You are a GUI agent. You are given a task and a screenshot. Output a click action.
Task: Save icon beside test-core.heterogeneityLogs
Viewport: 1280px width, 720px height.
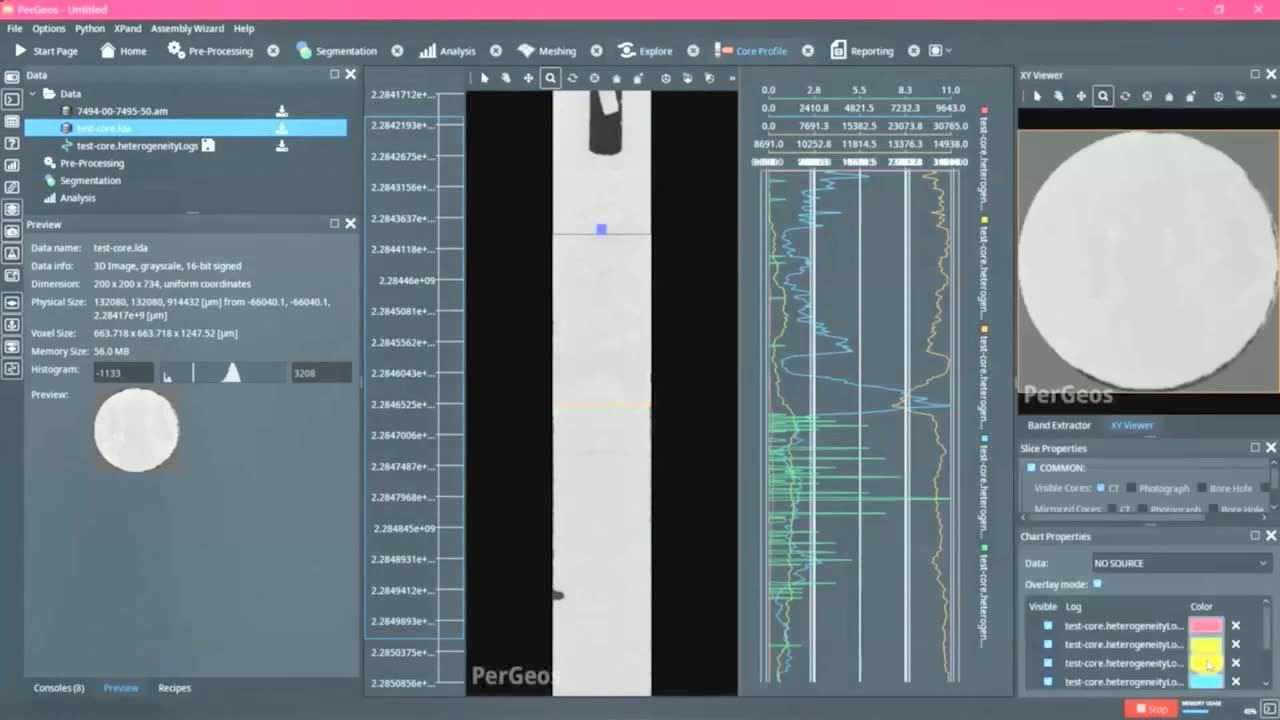(208, 146)
